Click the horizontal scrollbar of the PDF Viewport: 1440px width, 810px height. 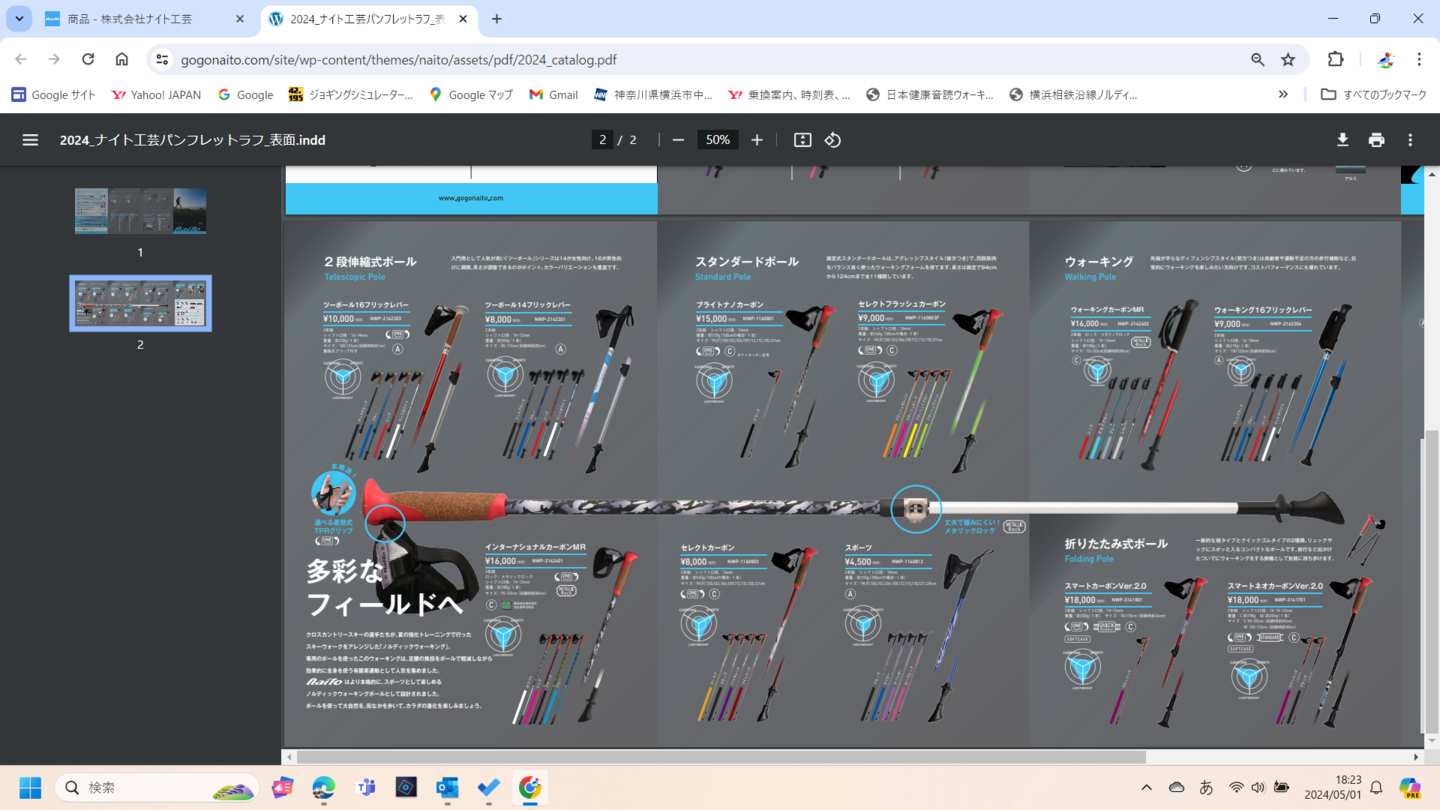coord(720,757)
